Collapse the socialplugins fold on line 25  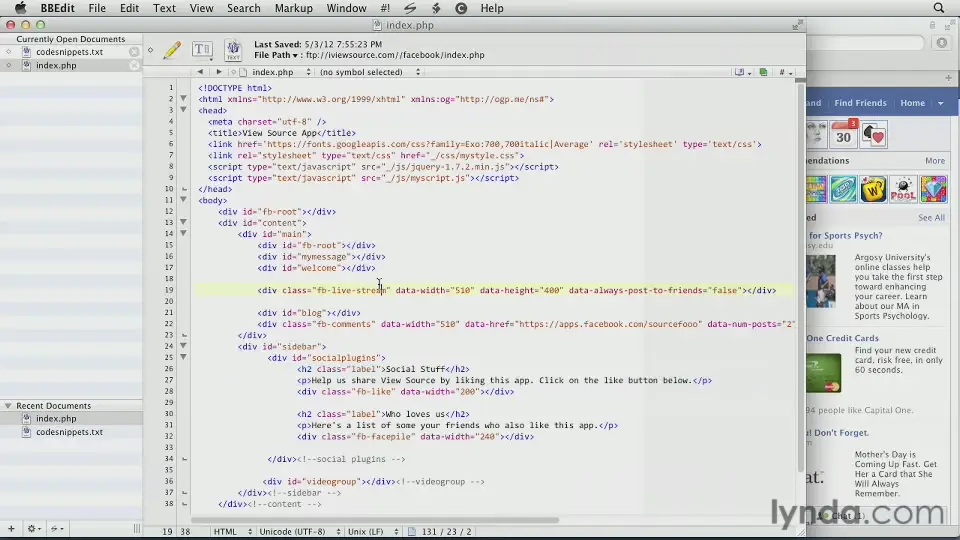pyautogui.click(x=183, y=357)
